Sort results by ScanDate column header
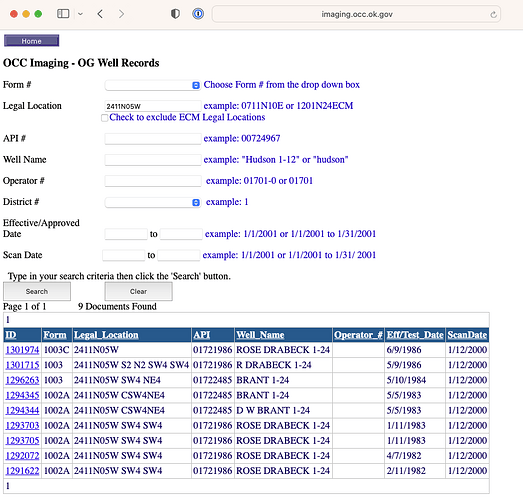The height and width of the screenshot is (500, 523). point(467,335)
